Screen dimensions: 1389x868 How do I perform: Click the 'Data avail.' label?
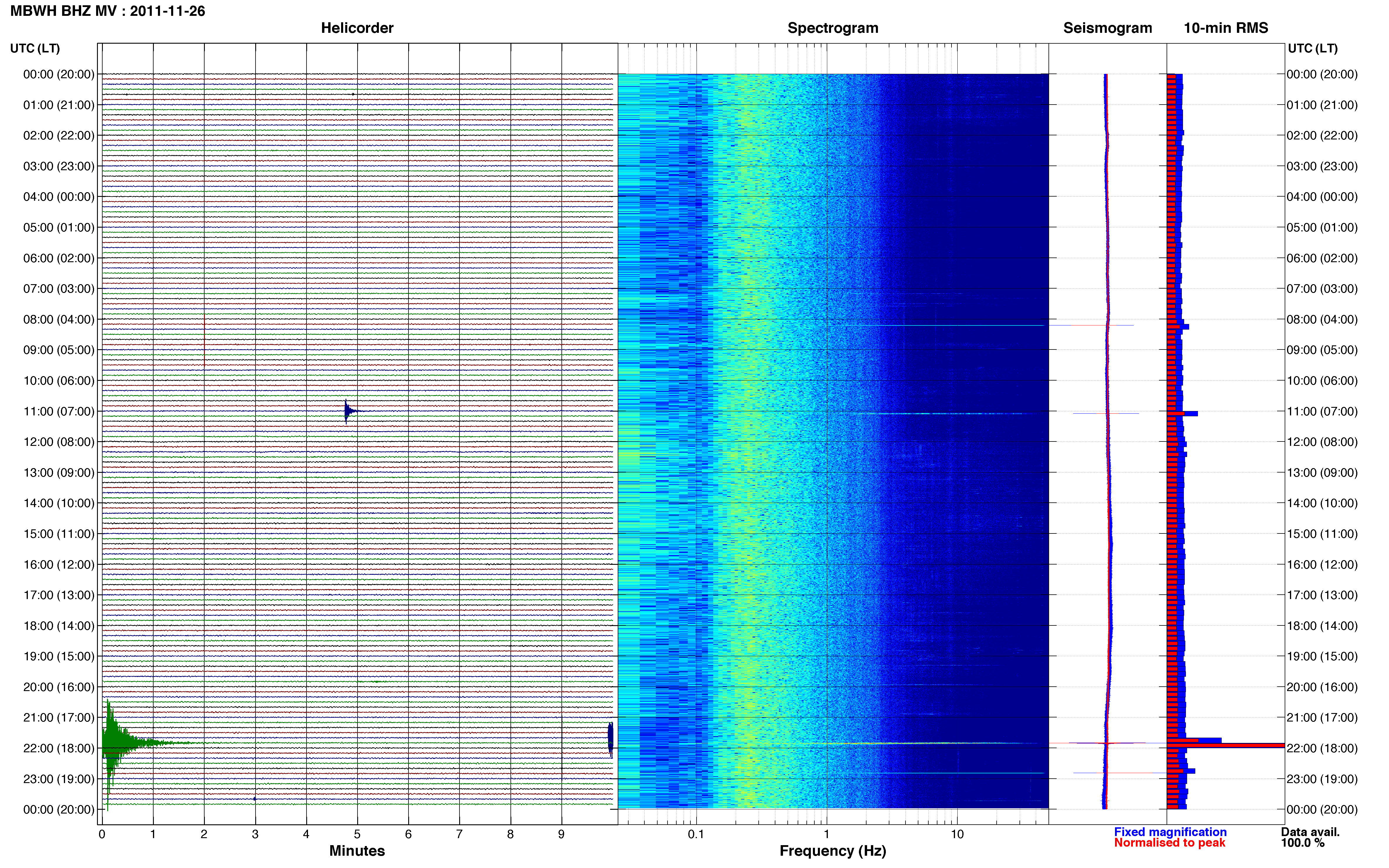pos(1310,832)
